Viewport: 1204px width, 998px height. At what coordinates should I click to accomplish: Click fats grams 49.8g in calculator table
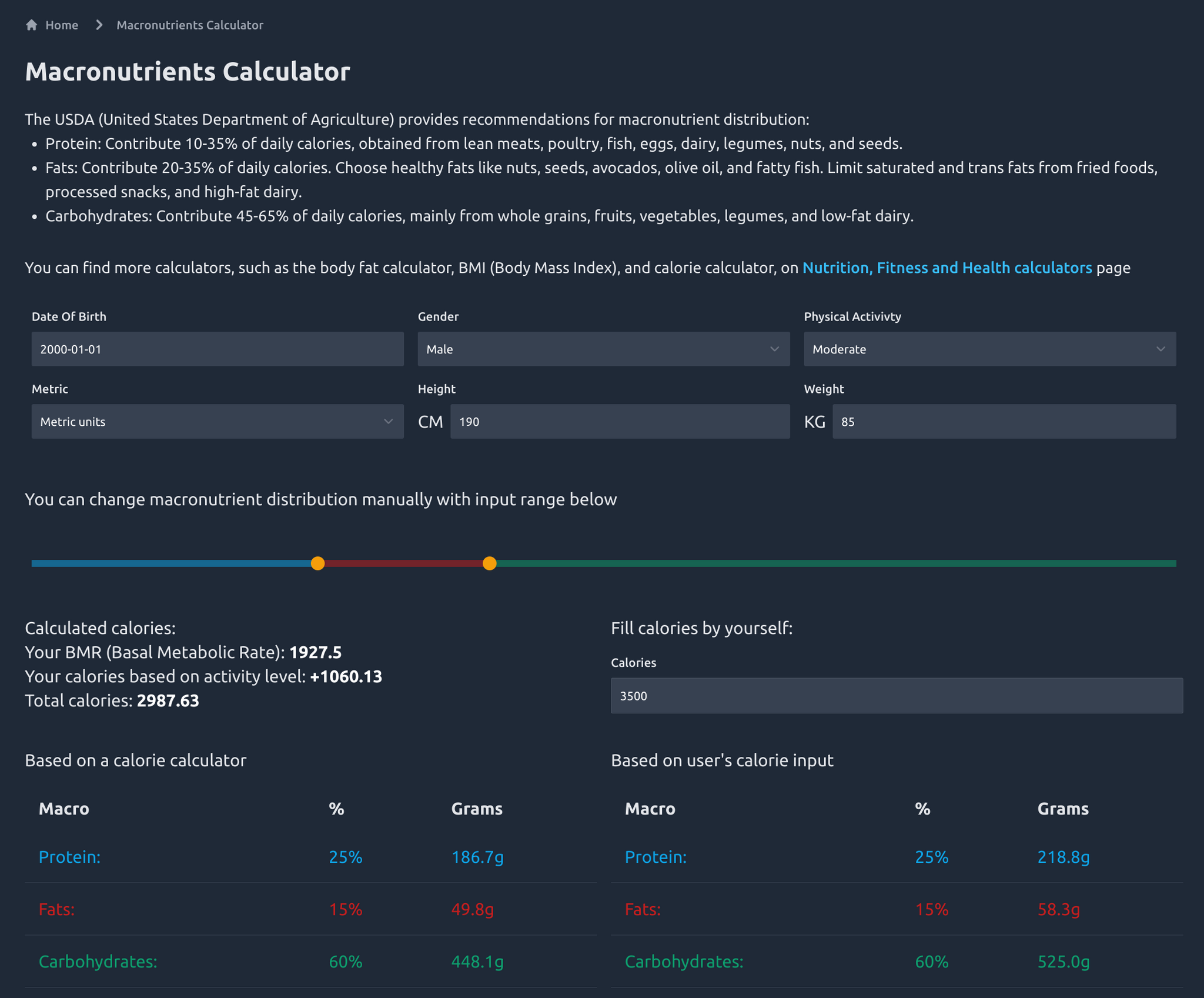473,909
